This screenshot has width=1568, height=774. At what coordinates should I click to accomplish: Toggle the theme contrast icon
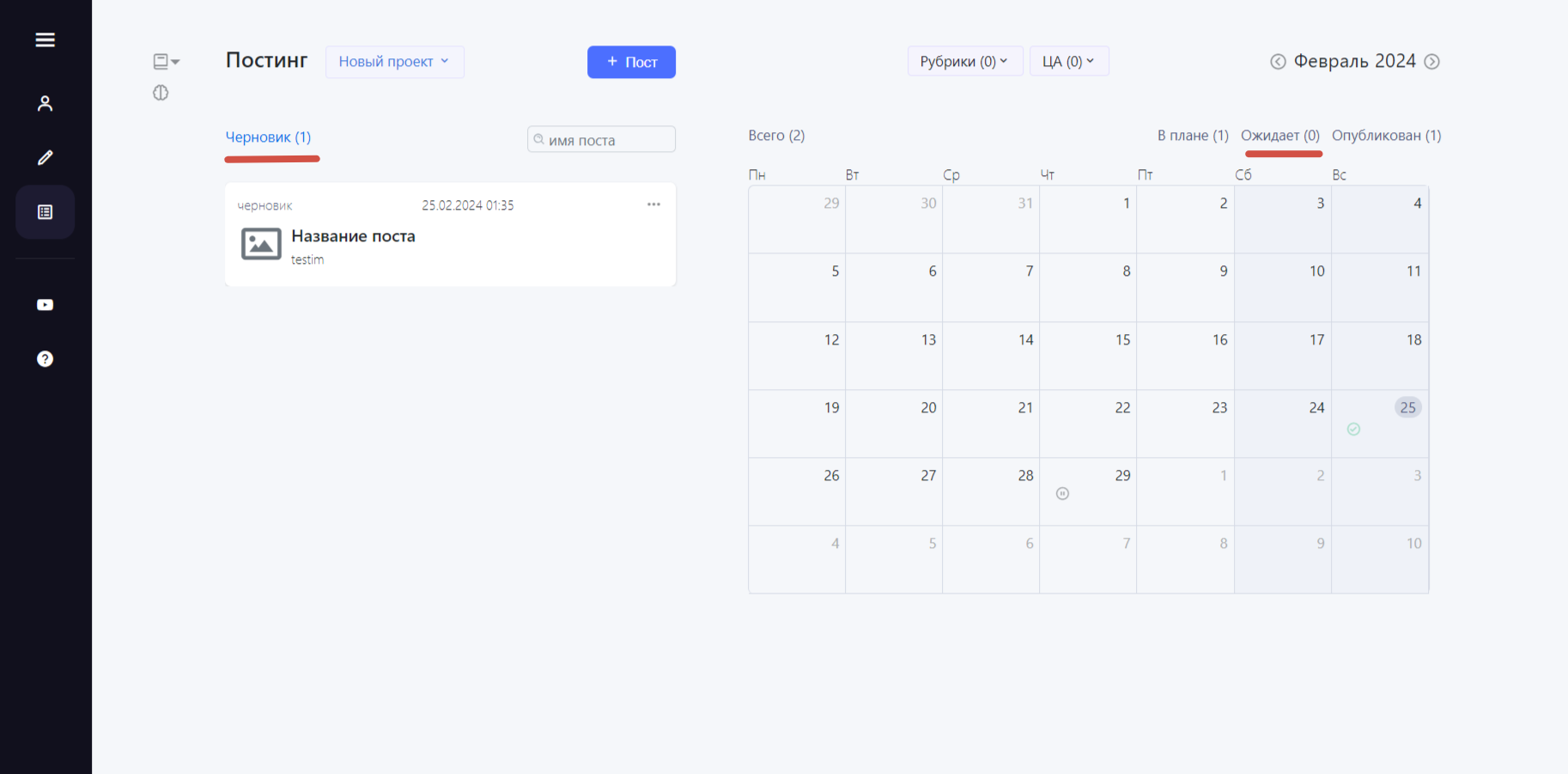161,93
